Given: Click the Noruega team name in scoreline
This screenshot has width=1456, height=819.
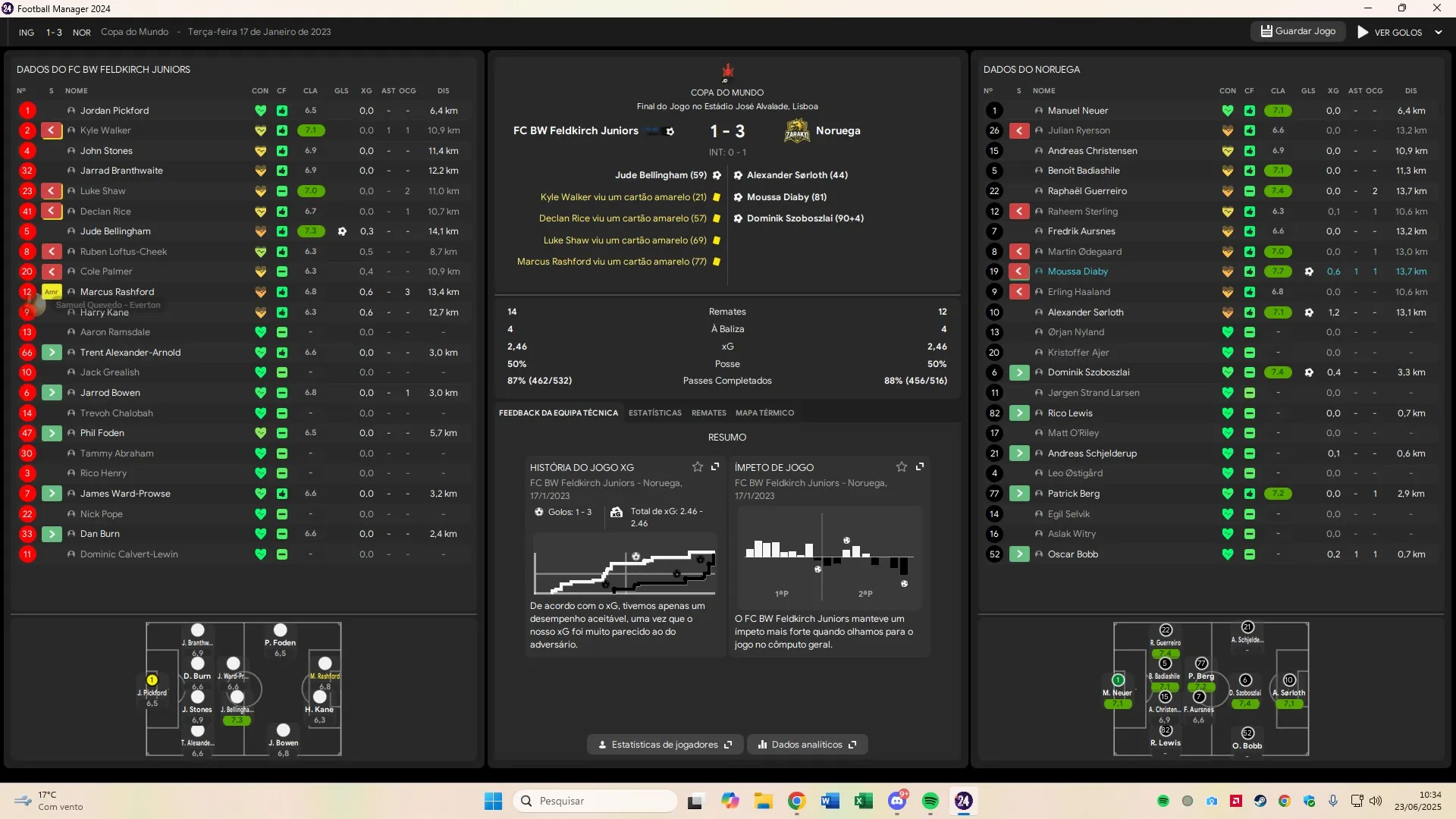Looking at the screenshot, I should (838, 130).
